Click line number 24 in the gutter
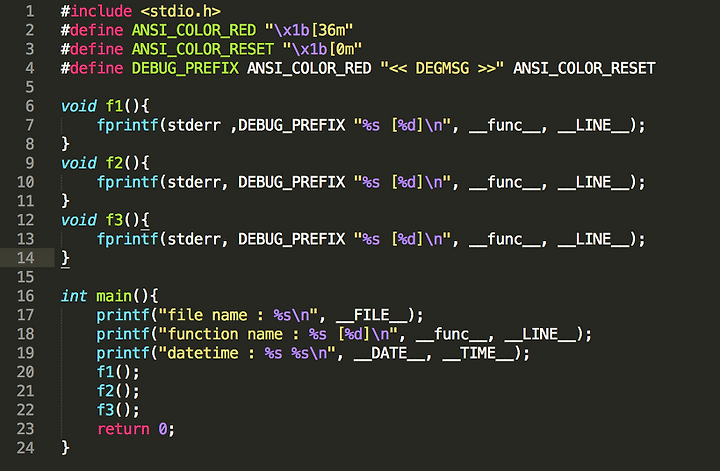The height and width of the screenshot is (471, 720). pos(26,448)
